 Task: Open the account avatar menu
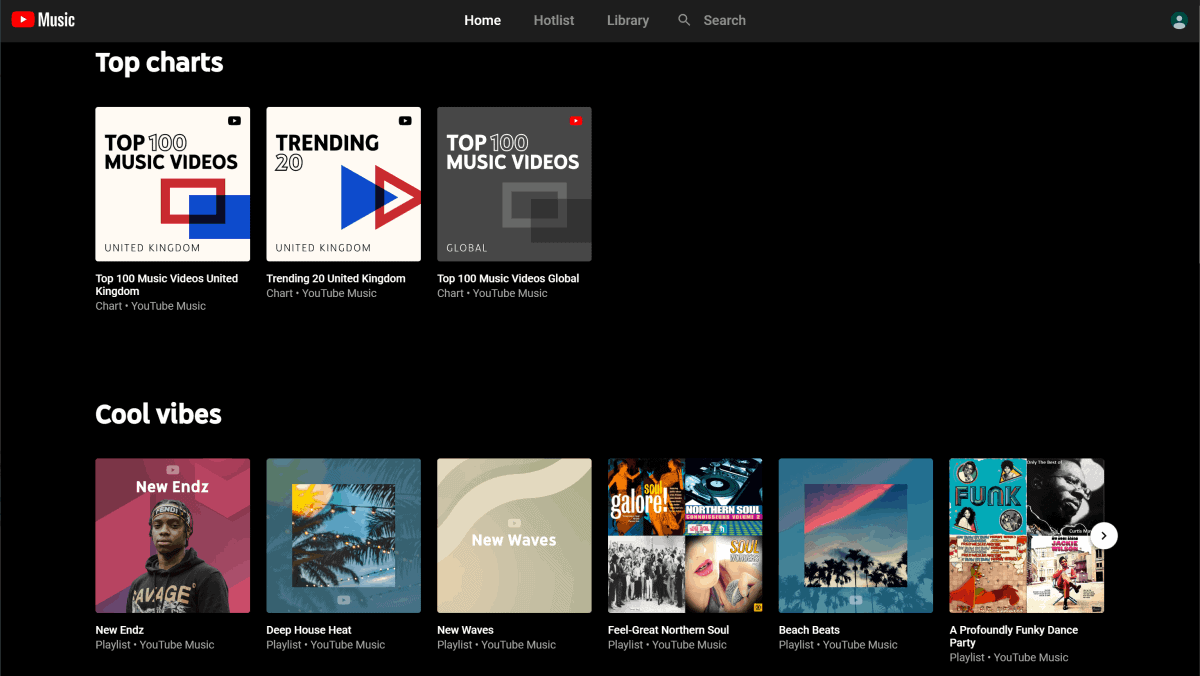tap(1179, 20)
